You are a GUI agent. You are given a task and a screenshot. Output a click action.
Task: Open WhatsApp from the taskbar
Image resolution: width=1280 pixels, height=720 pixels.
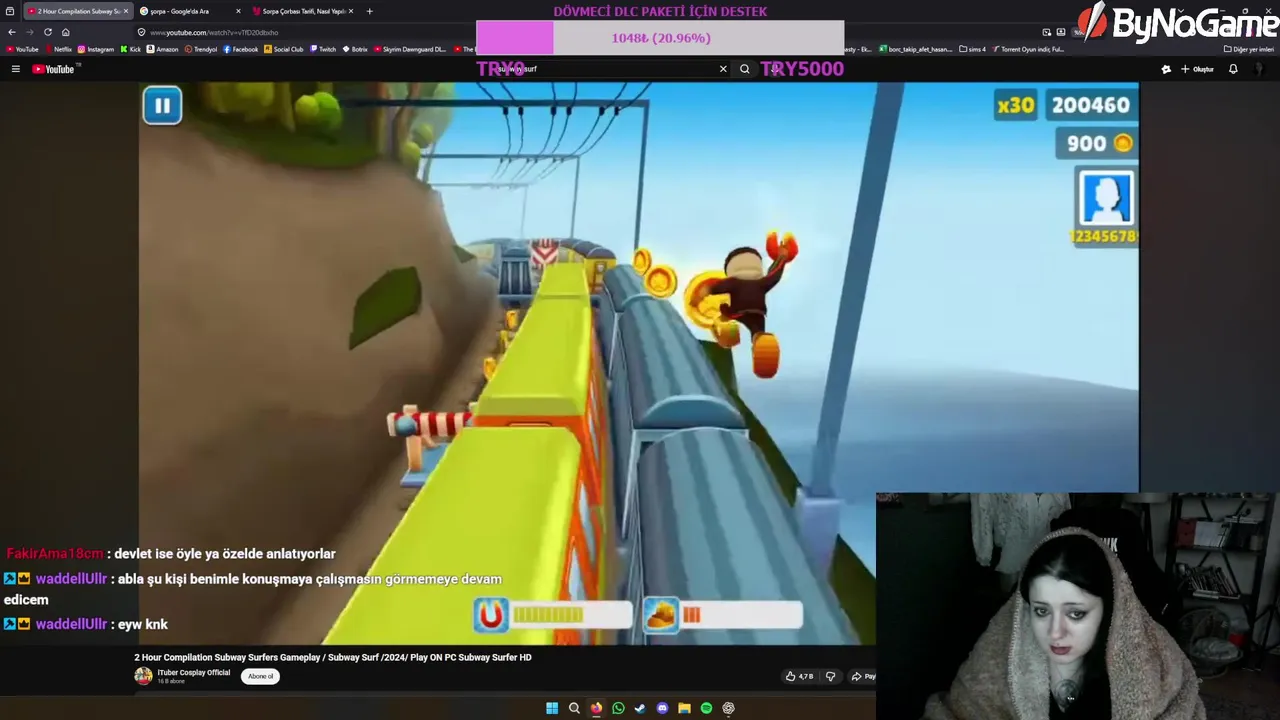(x=618, y=708)
